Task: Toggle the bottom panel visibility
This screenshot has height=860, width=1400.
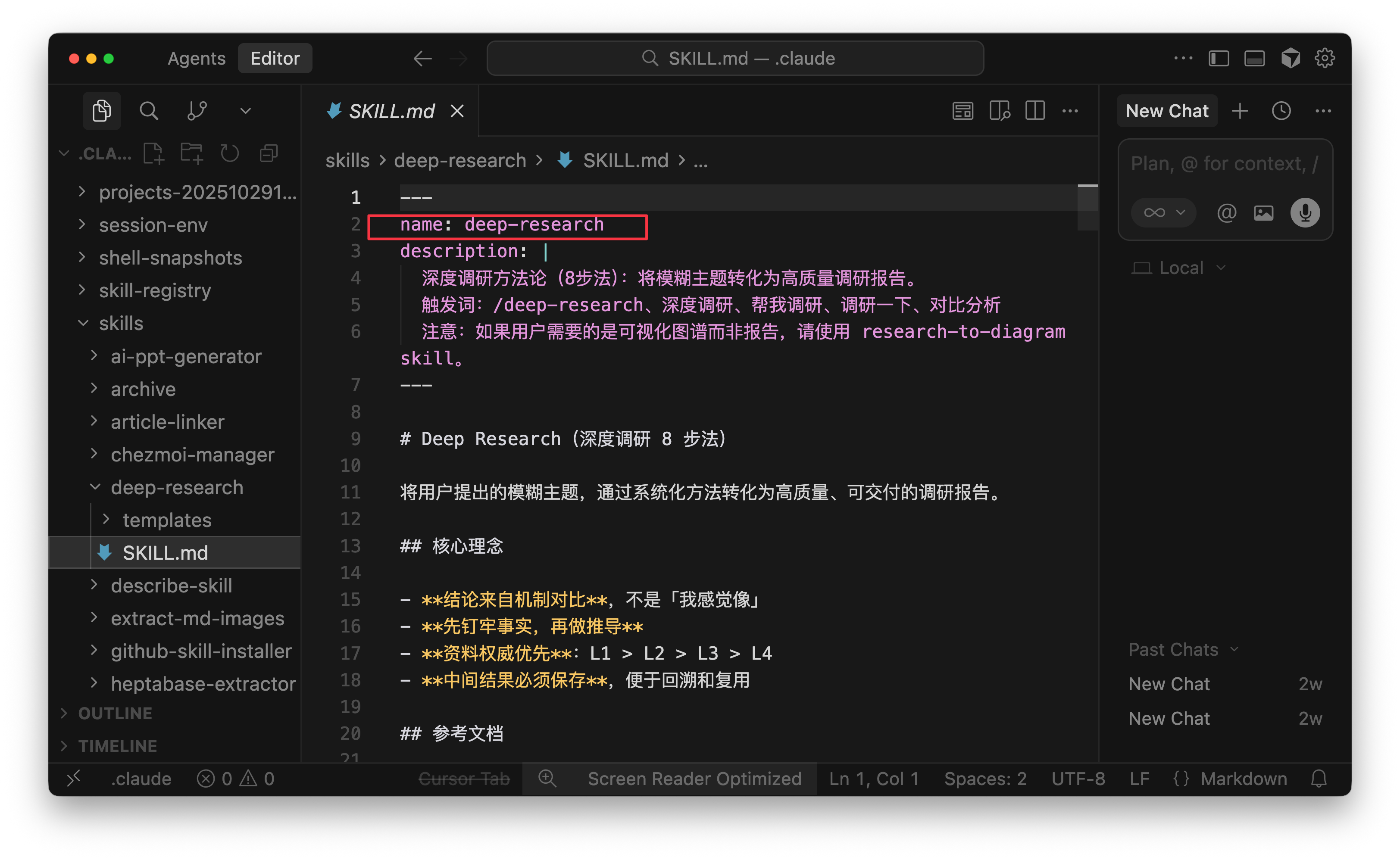Action: tap(1254, 59)
